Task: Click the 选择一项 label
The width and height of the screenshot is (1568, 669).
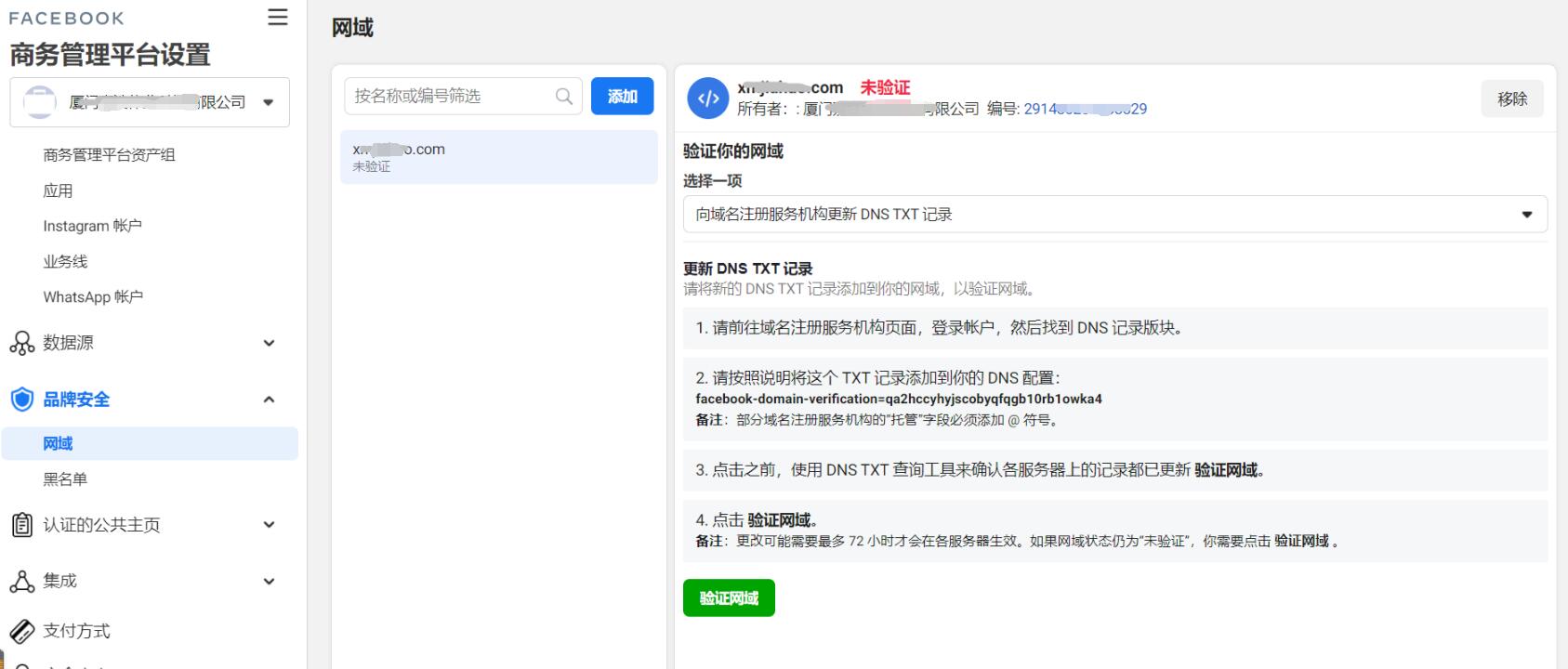Action: pos(713,181)
